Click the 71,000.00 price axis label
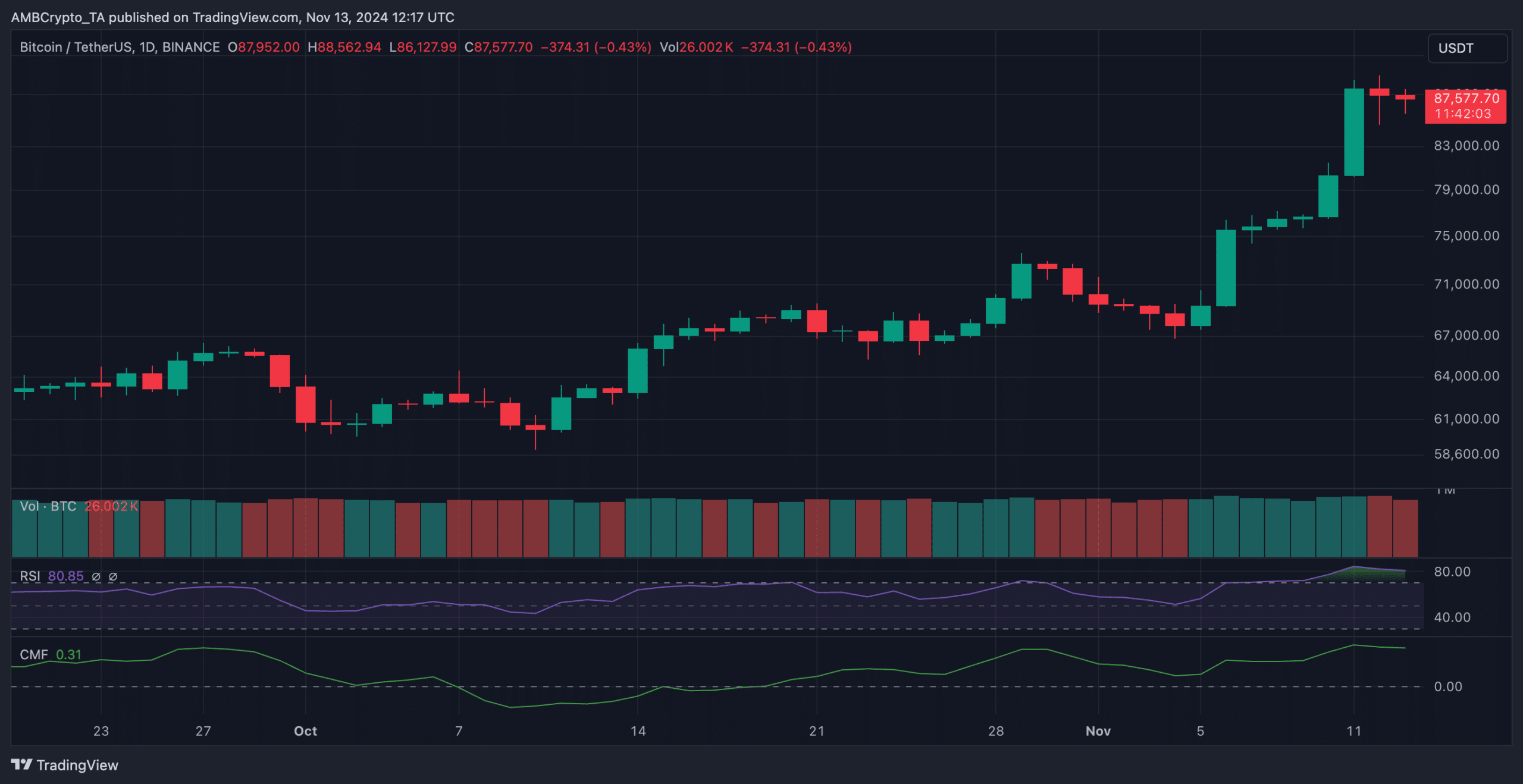1523x784 pixels. click(x=1466, y=284)
